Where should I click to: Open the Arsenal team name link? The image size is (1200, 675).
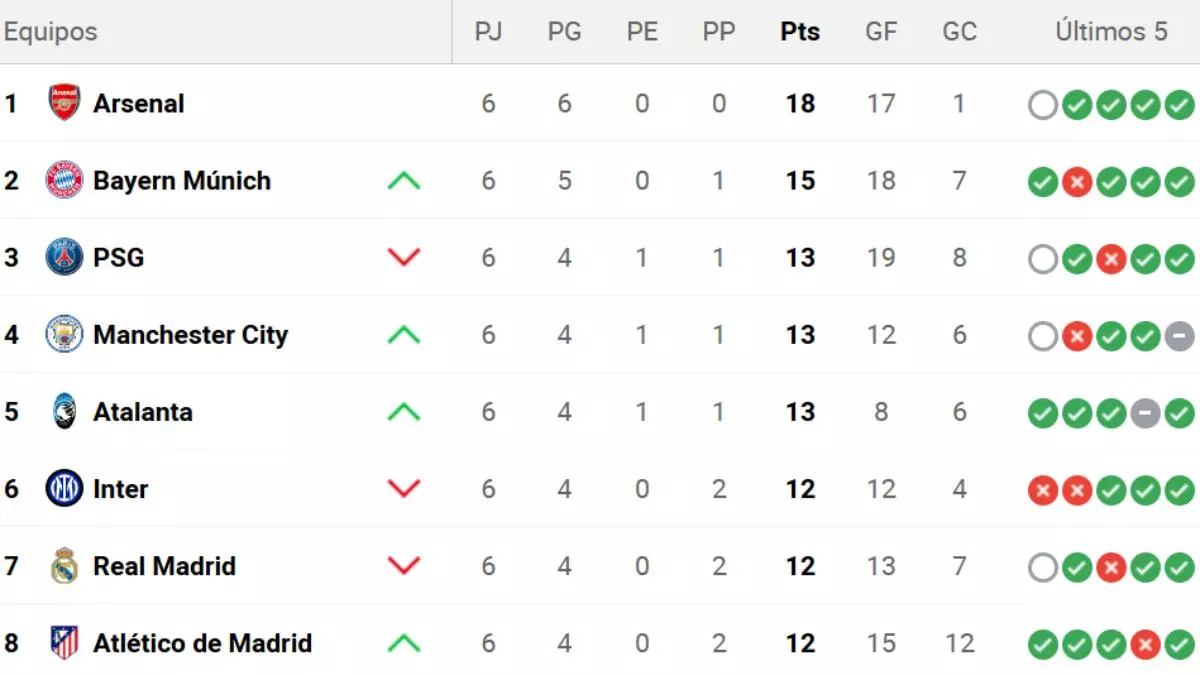(139, 103)
